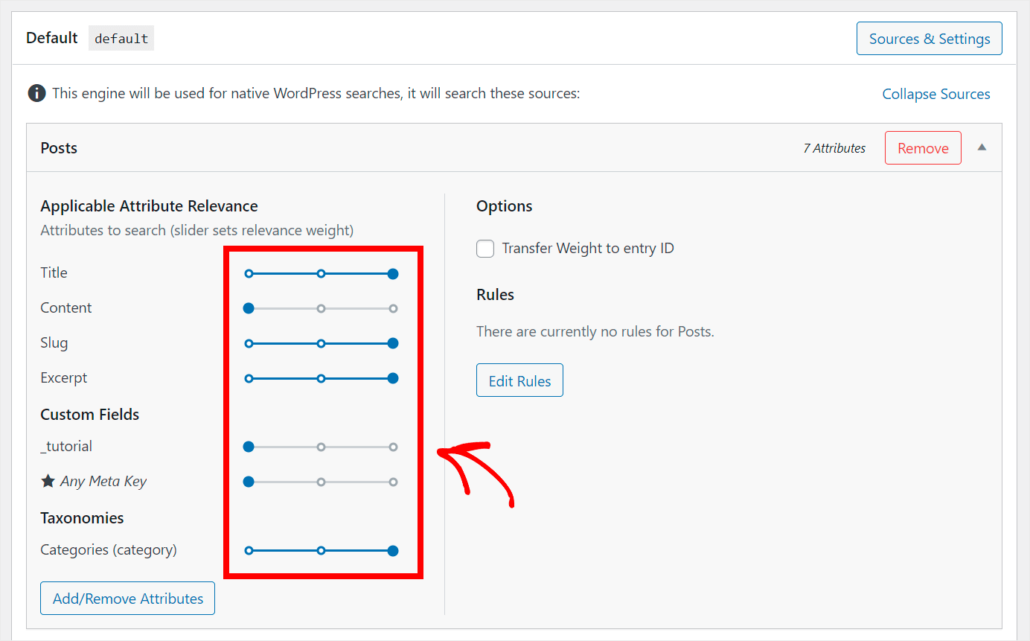Click the info icon beside the engine description
This screenshot has width=1030, height=641.
pos(37,93)
